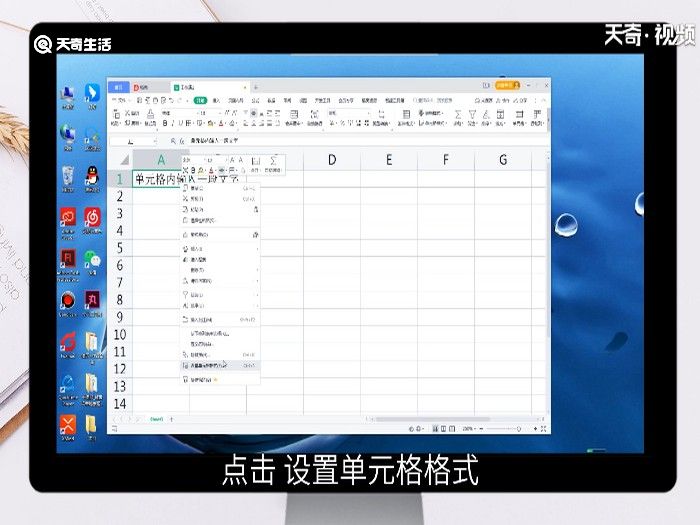This screenshot has height=525, width=700.
Task: Click the last context menu entry with star
Action: point(220,380)
